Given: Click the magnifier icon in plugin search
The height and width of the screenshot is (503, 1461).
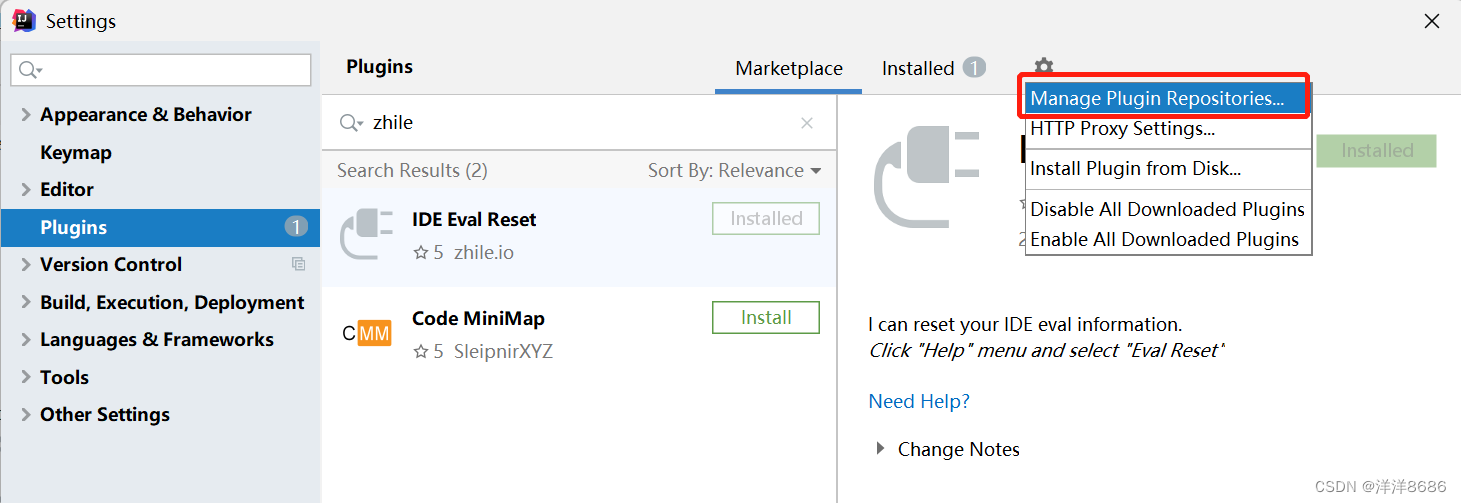Looking at the screenshot, I should tap(351, 123).
